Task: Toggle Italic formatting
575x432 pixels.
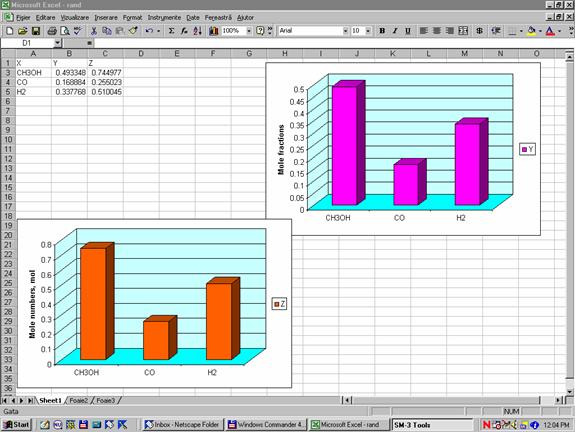Action: coord(395,31)
